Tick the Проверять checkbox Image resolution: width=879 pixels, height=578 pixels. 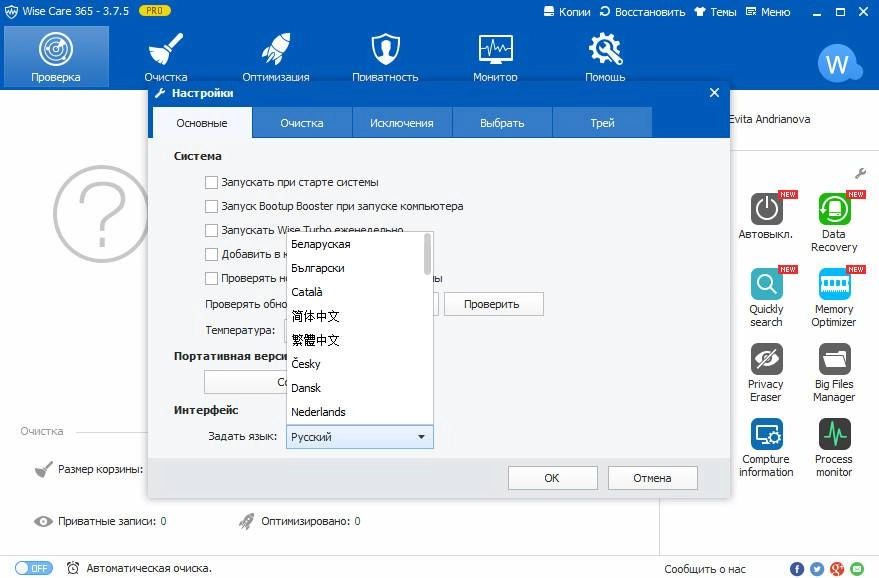pos(211,278)
